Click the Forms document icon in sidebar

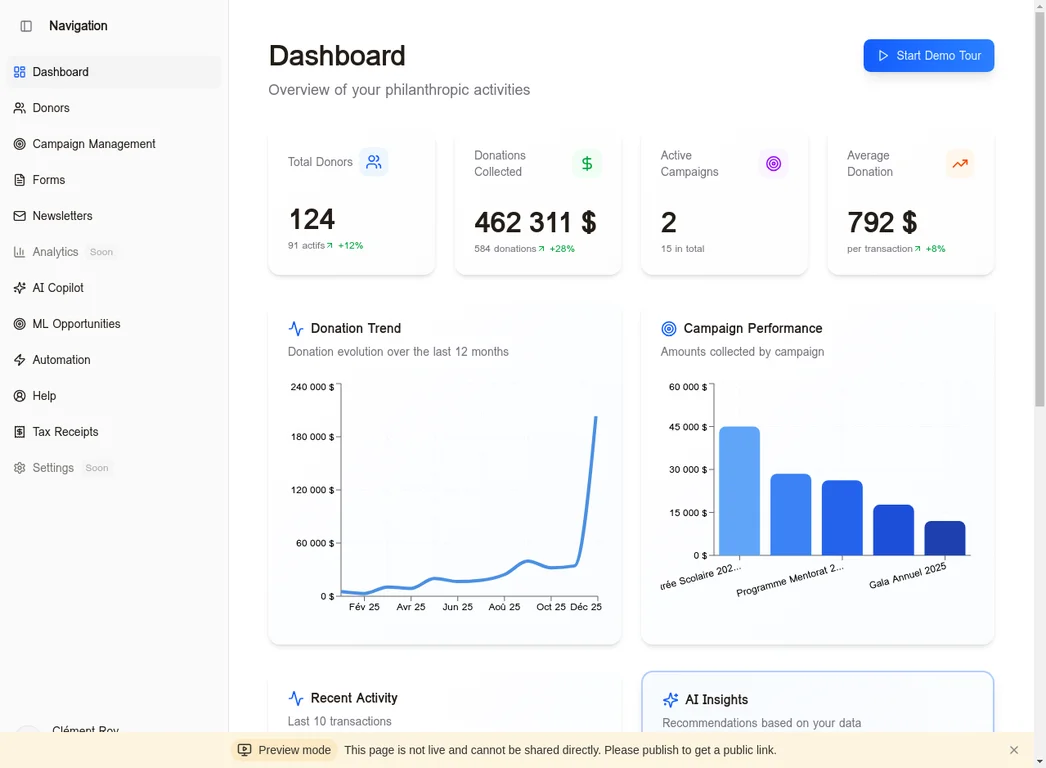click(x=22, y=180)
